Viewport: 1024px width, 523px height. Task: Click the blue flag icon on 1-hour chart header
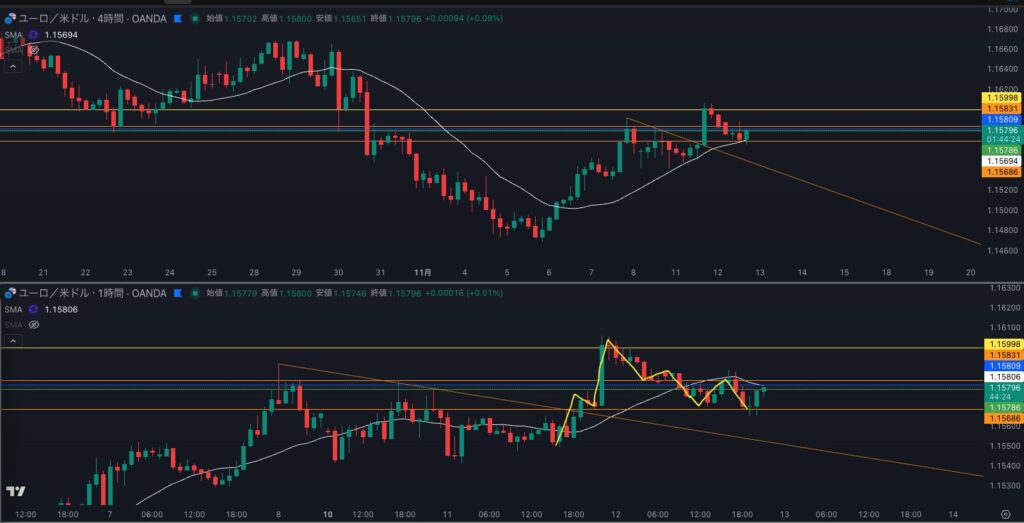click(x=178, y=293)
